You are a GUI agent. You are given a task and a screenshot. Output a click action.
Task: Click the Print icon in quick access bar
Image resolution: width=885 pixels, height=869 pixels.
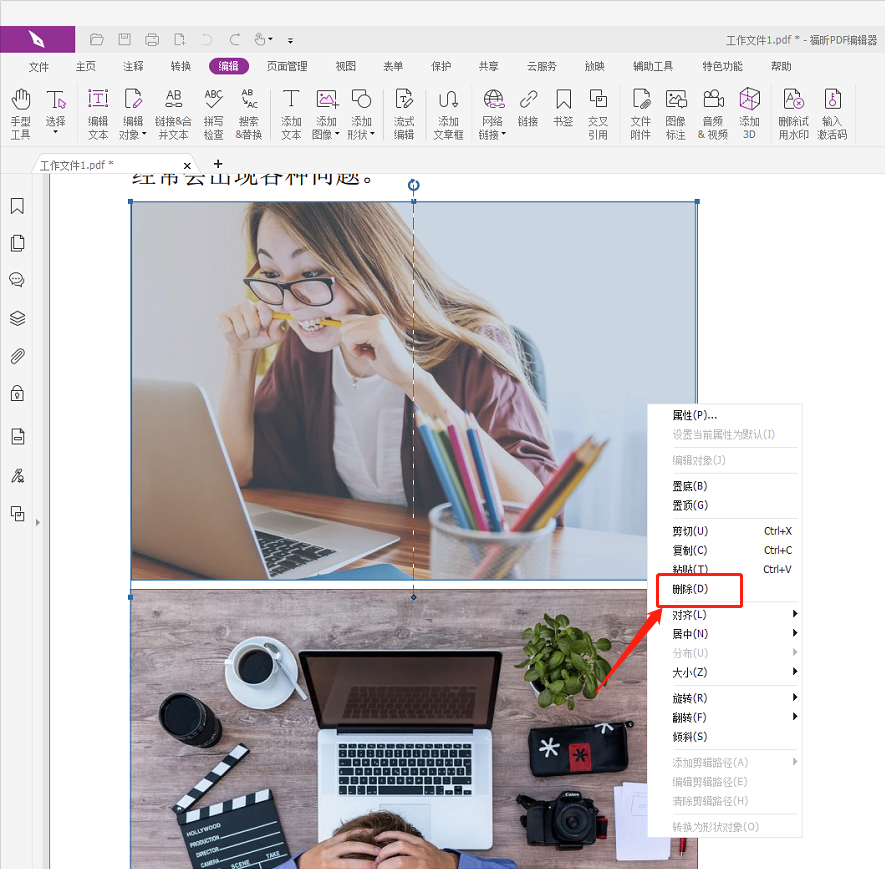152,40
